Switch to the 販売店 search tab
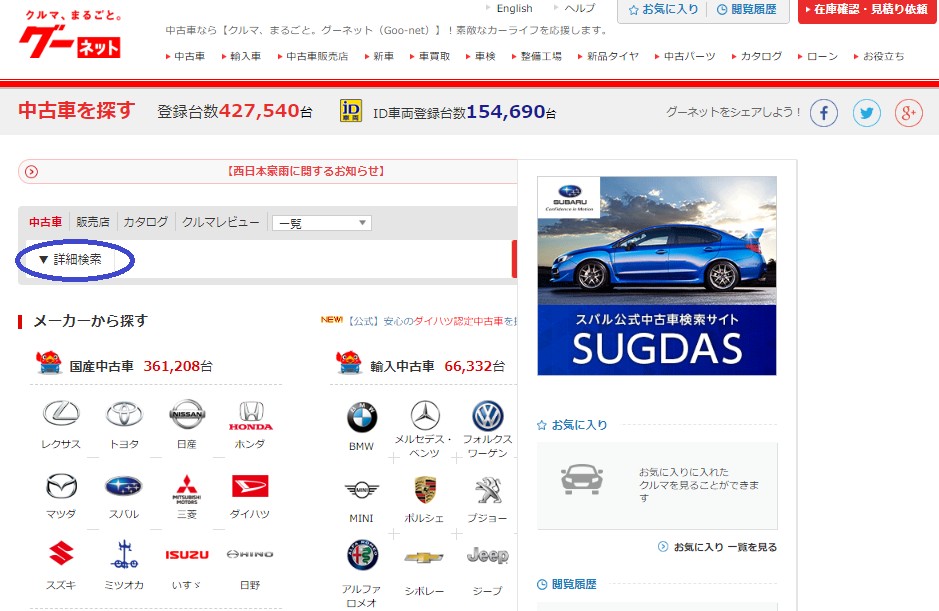 (x=93, y=222)
